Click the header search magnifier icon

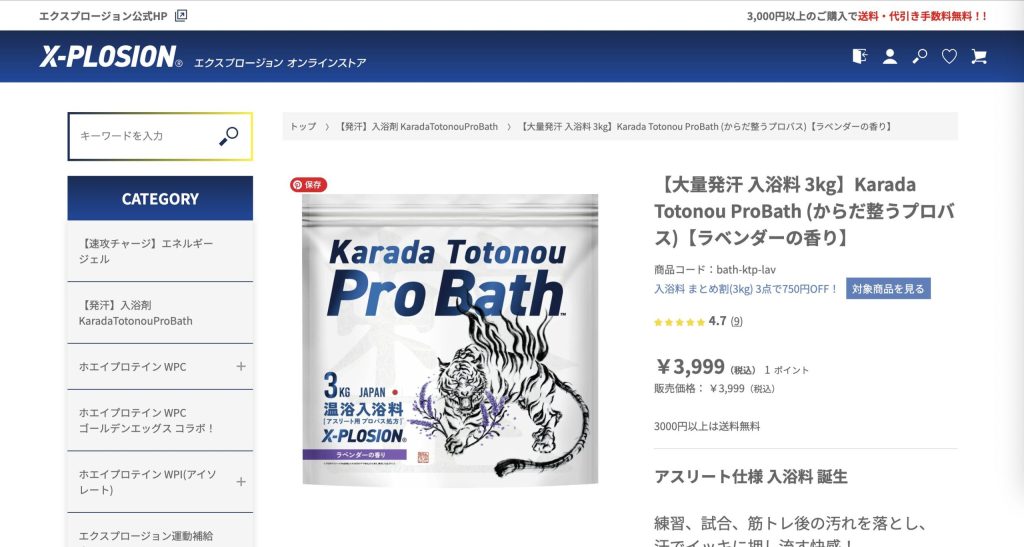tap(920, 57)
